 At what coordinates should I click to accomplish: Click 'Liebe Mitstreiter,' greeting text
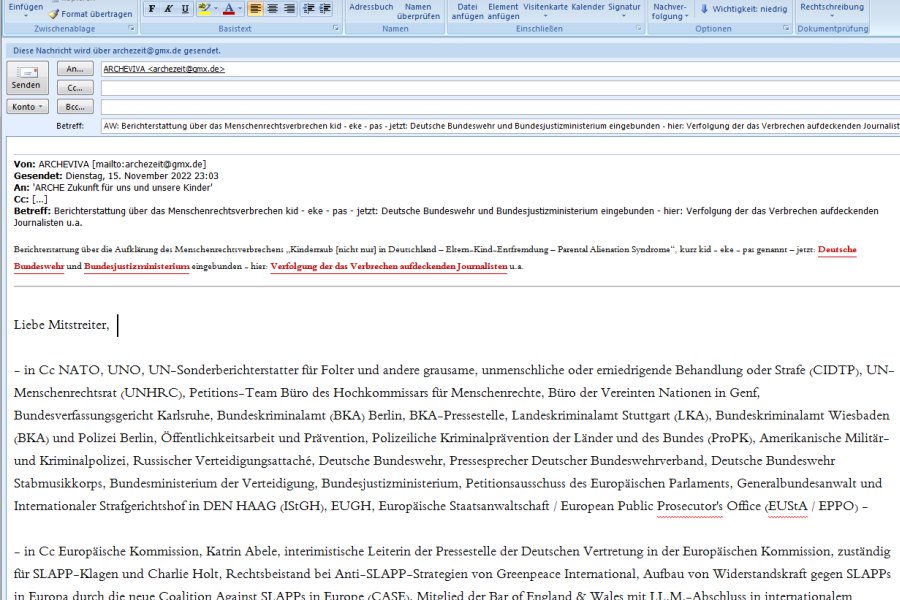(61, 325)
